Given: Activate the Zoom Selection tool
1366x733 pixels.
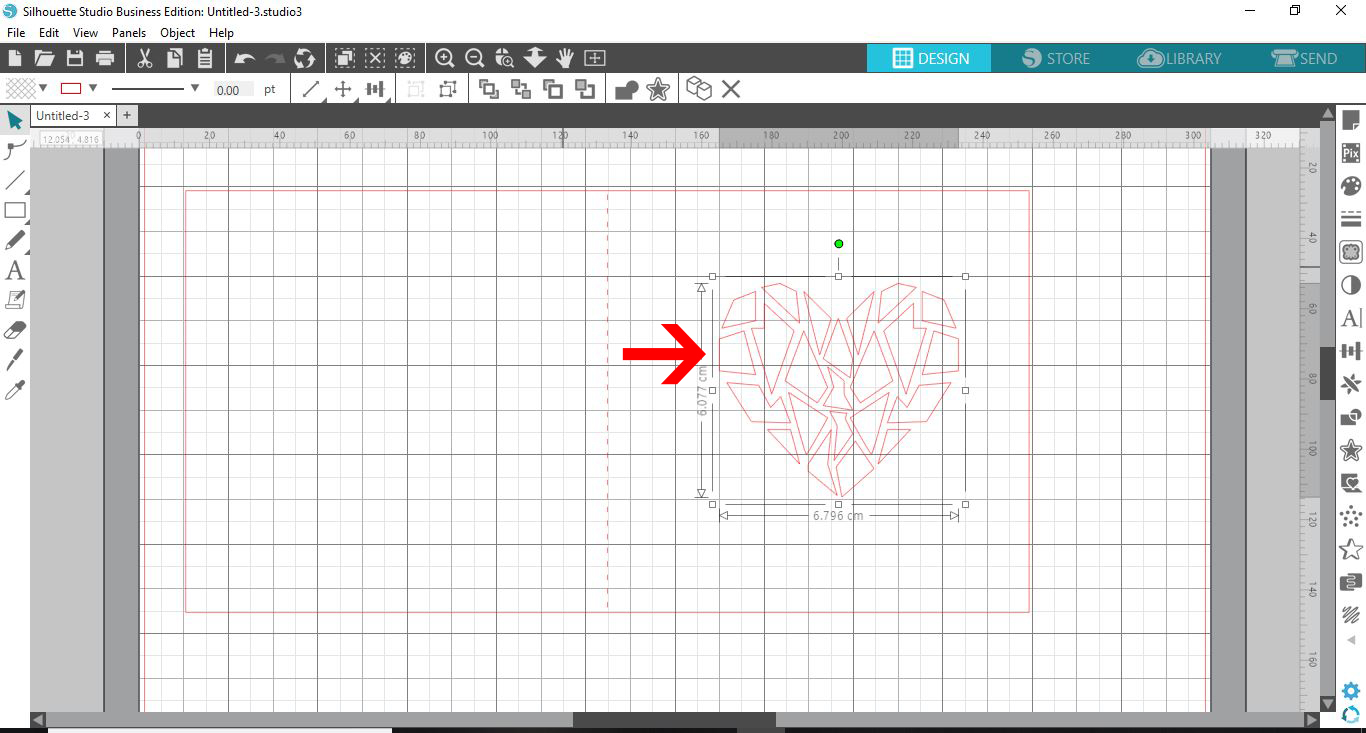Looking at the screenshot, I should coord(505,58).
